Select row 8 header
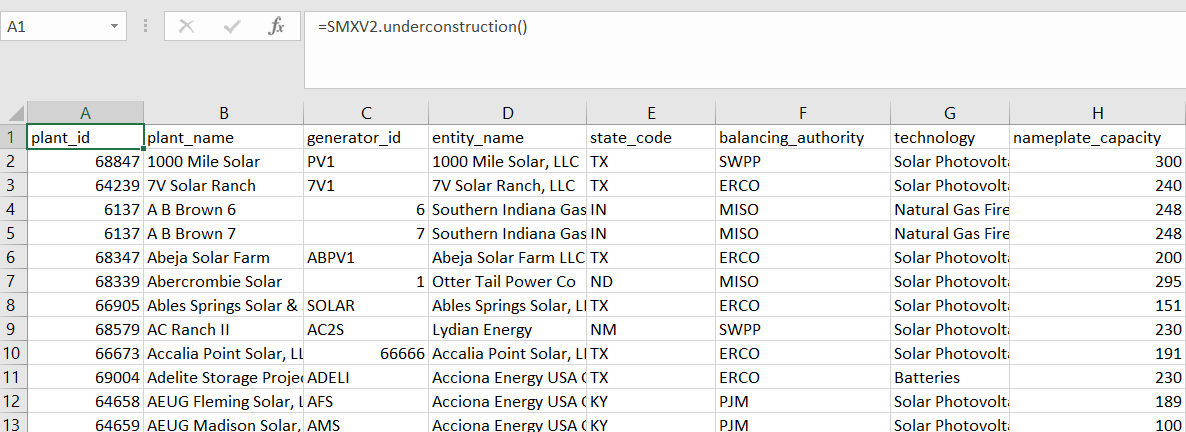Image resolution: width=1186 pixels, height=432 pixels. [14, 305]
